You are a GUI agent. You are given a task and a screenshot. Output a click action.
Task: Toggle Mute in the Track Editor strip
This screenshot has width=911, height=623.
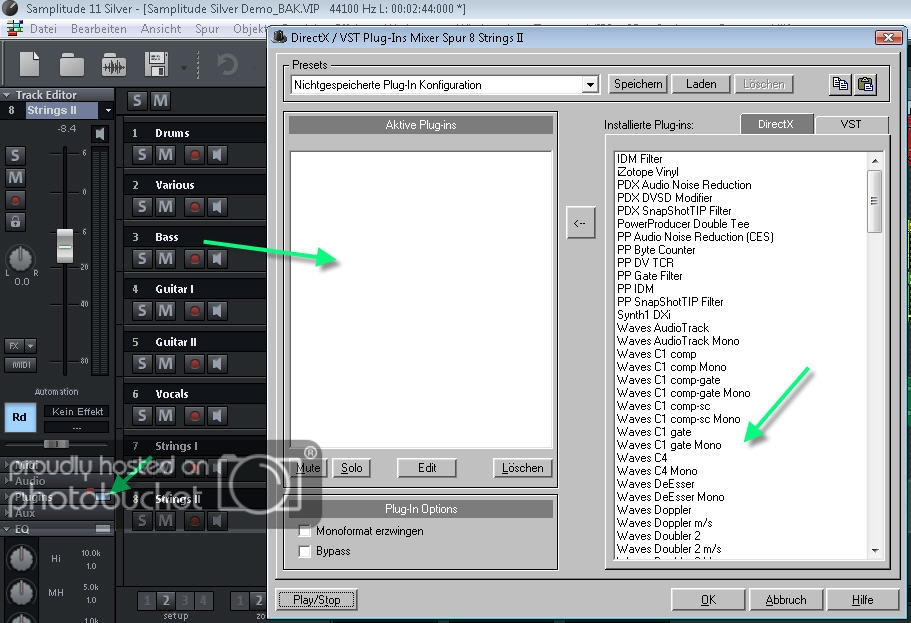15,177
